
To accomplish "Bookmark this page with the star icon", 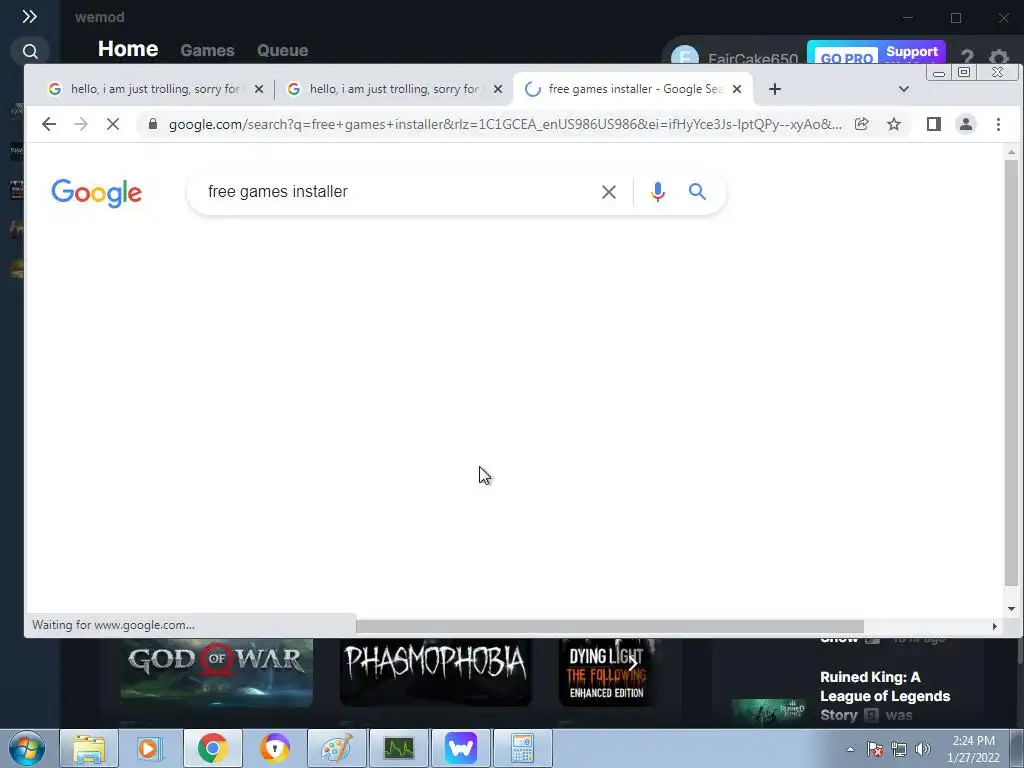I will pos(894,124).
